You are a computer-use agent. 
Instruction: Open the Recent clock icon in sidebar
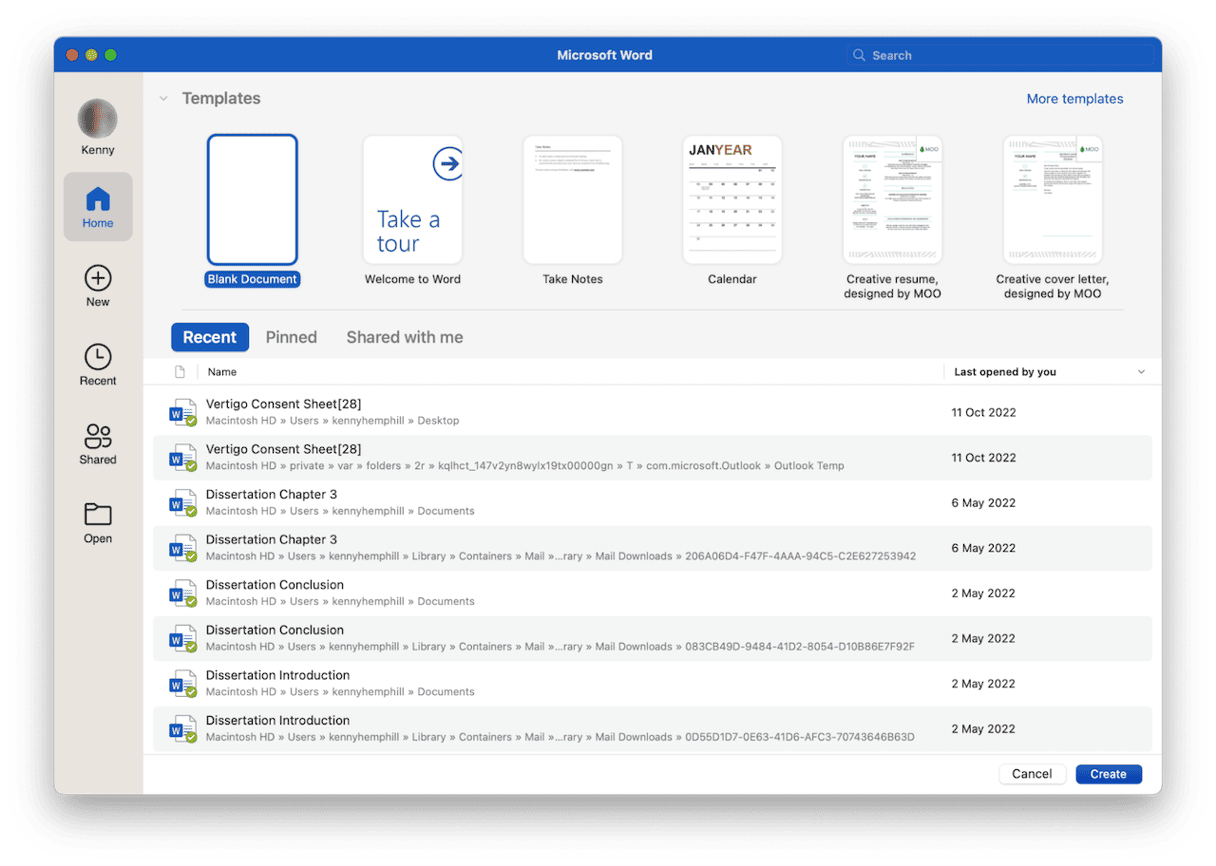pyautogui.click(x=98, y=358)
